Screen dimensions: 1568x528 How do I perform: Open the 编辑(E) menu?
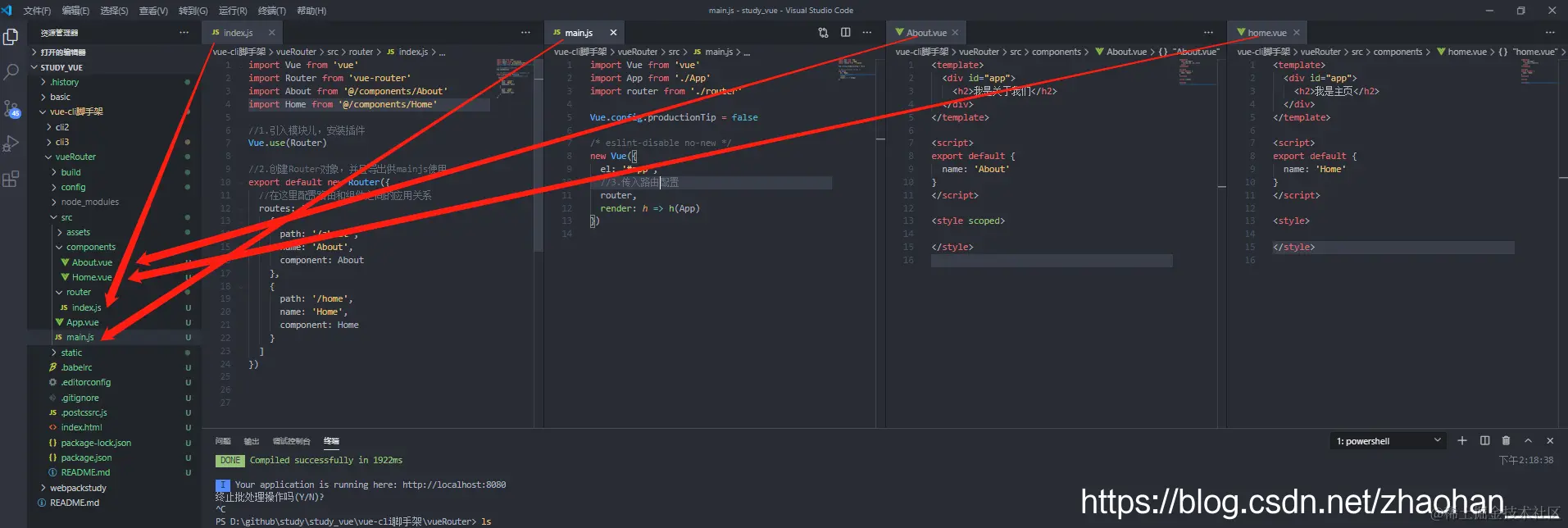click(x=75, y=11)
